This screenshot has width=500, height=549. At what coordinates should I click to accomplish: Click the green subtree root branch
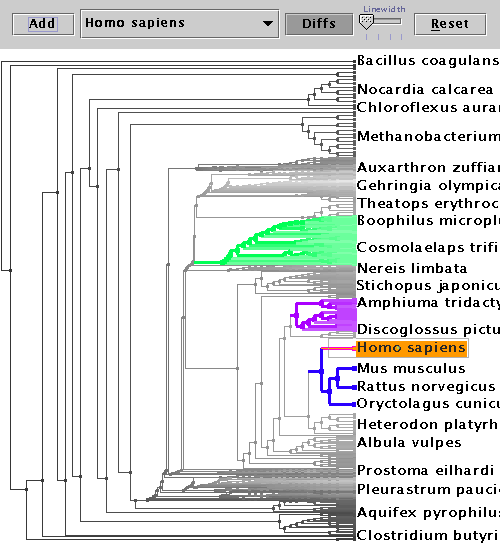pos(208,262)
